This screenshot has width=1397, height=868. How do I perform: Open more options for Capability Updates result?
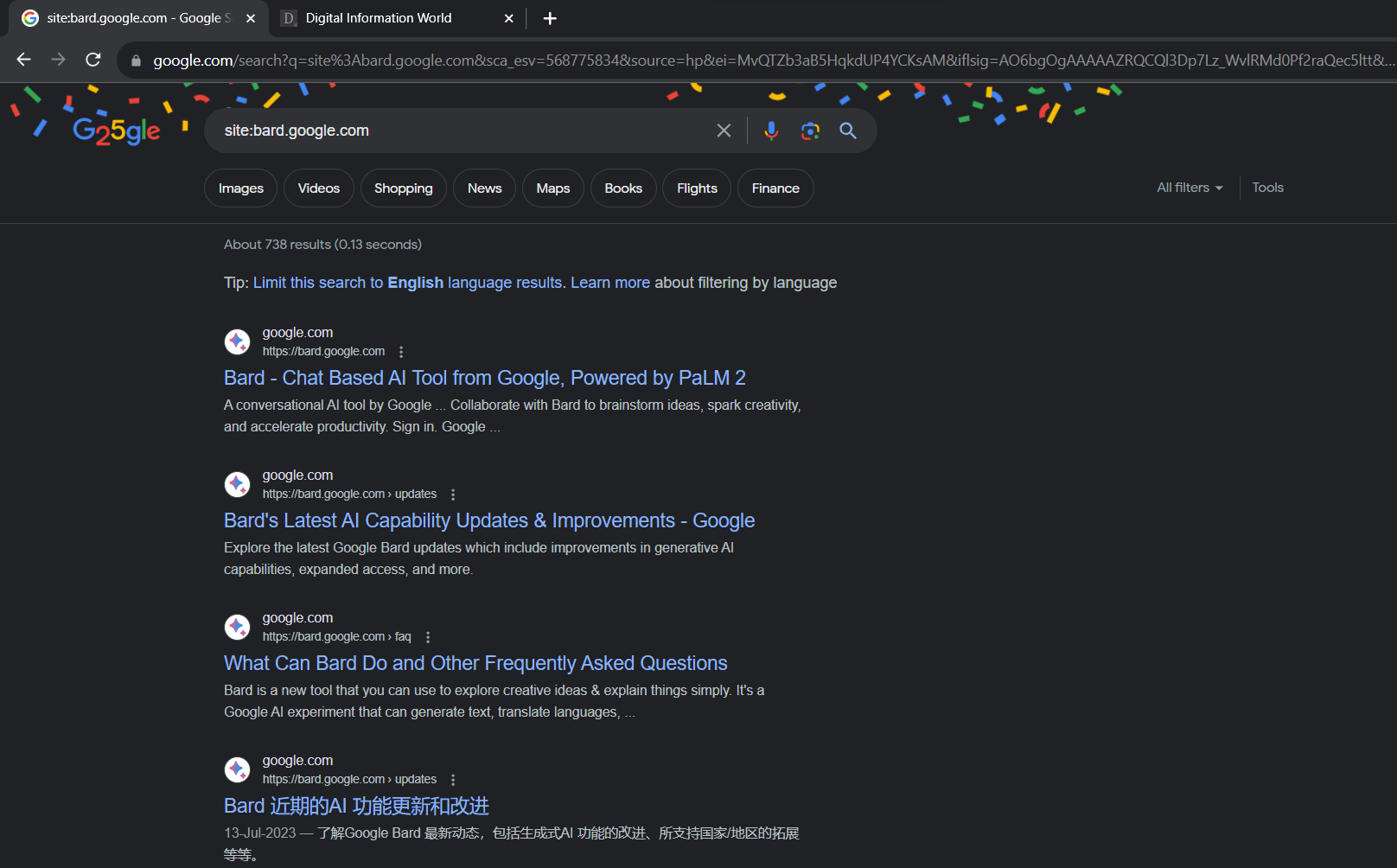[453, 495]
